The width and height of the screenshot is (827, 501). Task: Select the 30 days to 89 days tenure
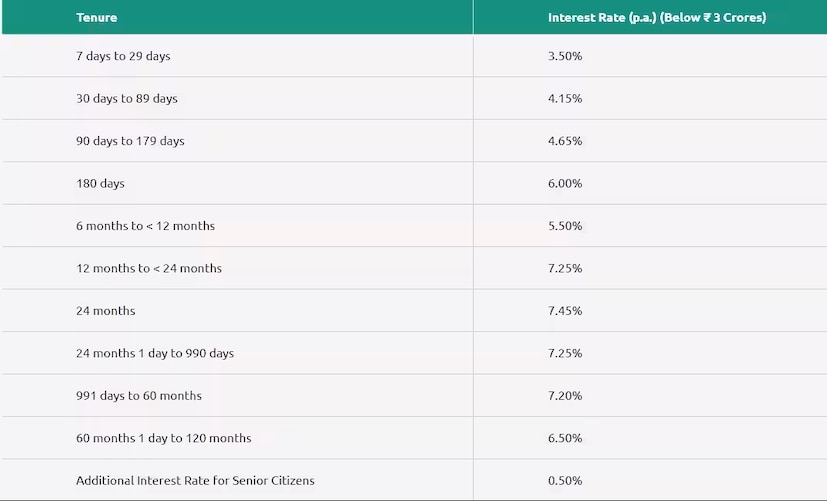(127, 99)
